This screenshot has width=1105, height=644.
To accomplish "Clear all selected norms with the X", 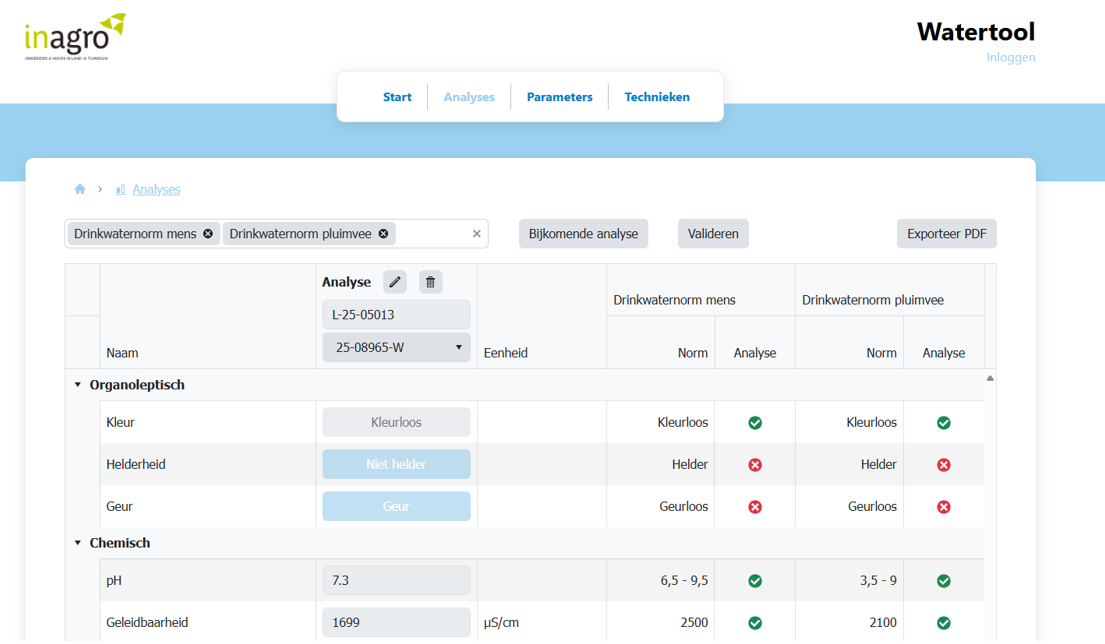I will point(476,234).
